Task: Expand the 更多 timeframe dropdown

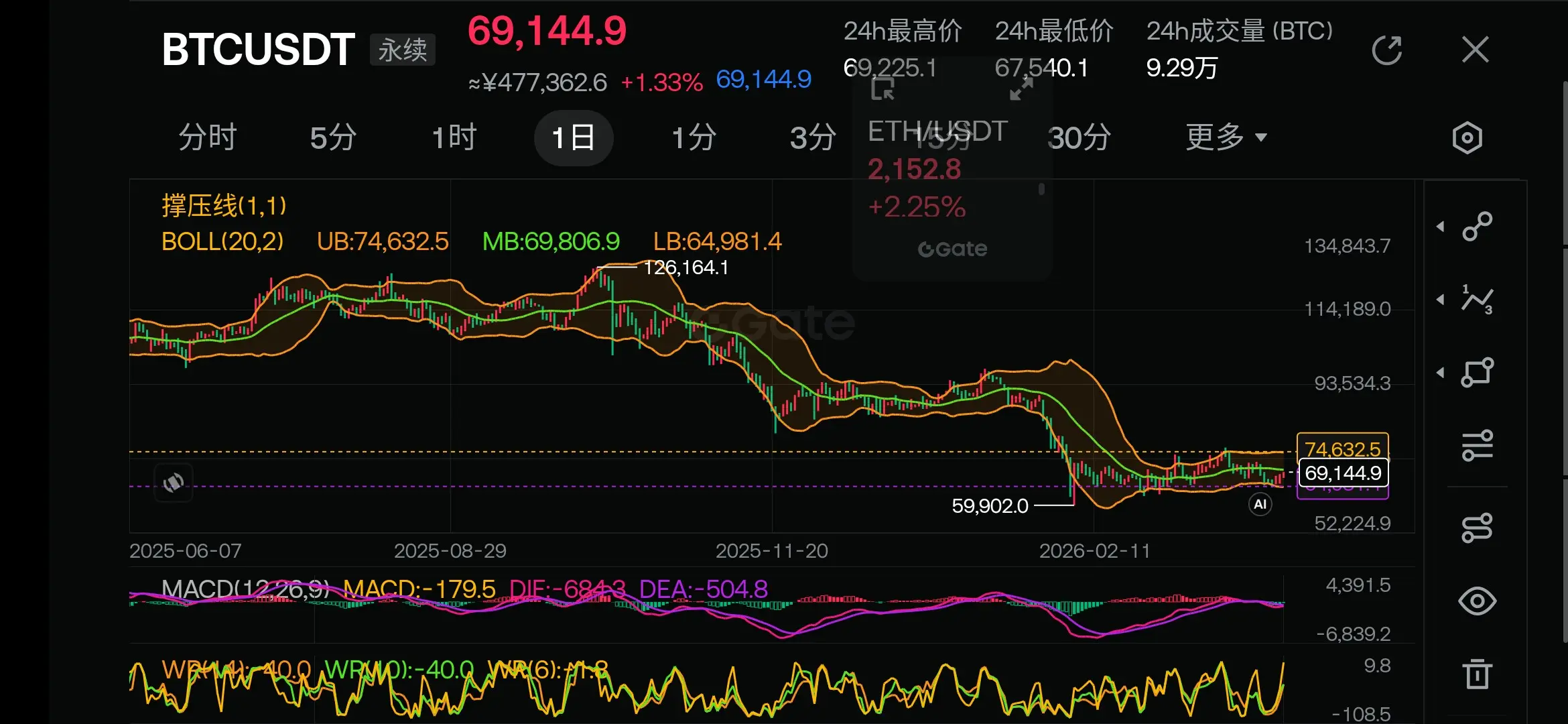Action: click(1225, 138)
